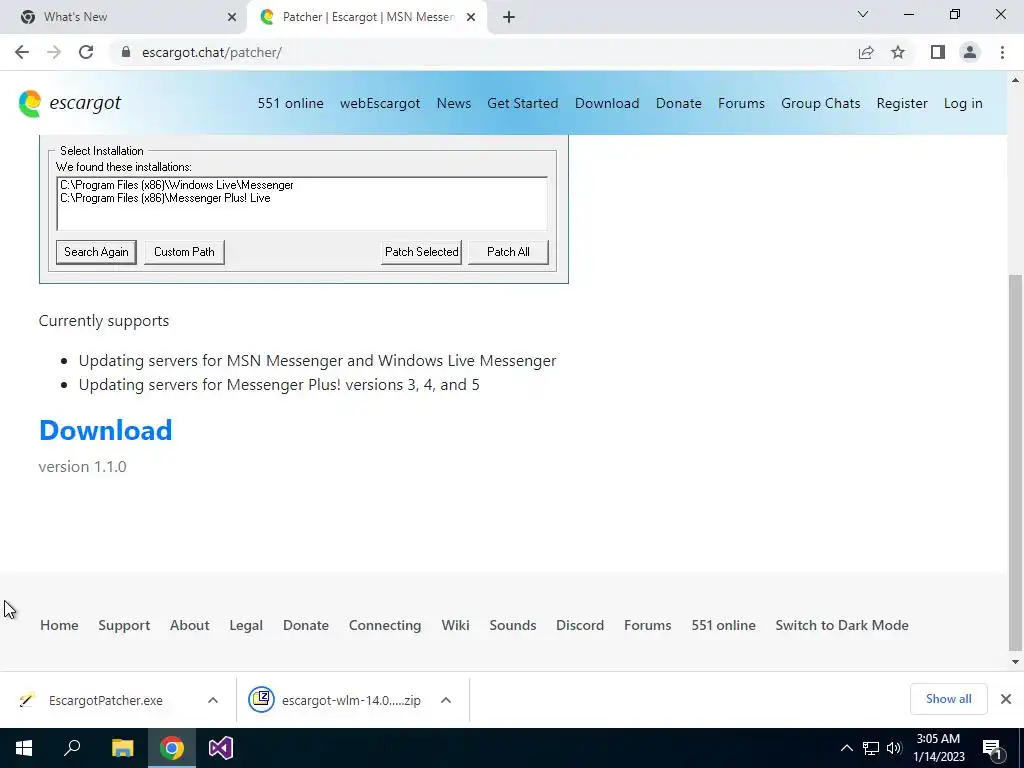Image resolution: width=1024 pixels, height=768 pixels.
Task: Open footer Discord link
Action: pyautogui.click(x=580, y=625)
